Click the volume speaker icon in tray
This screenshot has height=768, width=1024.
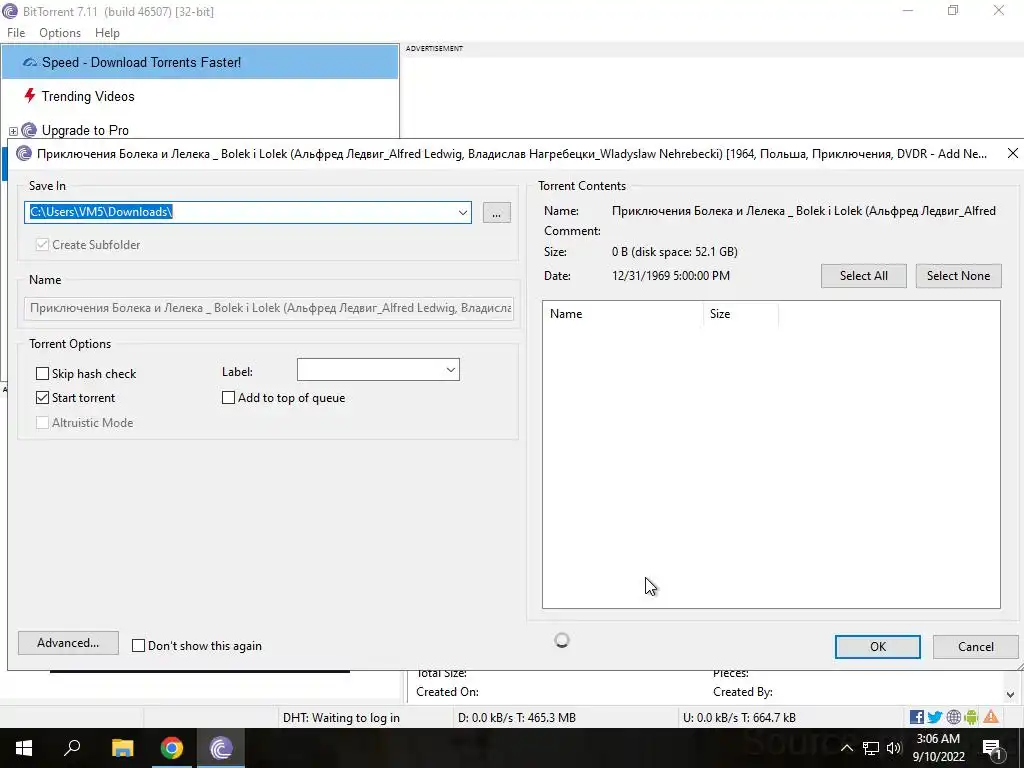point(894,748)
